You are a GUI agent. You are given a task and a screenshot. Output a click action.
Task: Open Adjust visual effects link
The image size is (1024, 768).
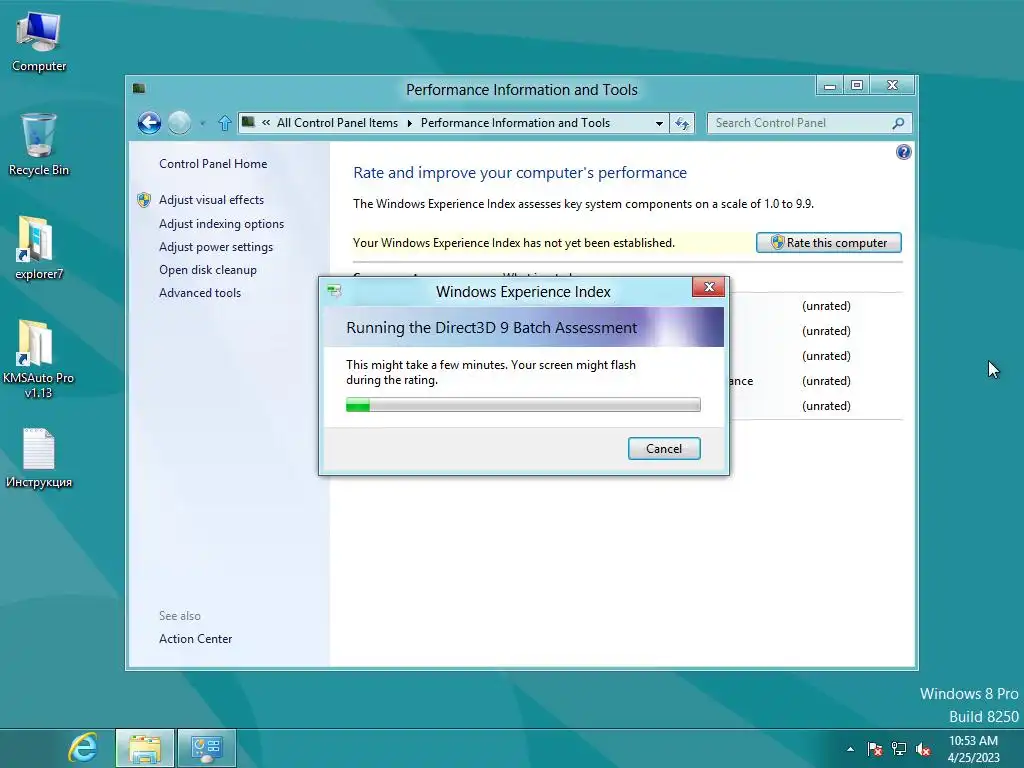(x=211, y=200)
